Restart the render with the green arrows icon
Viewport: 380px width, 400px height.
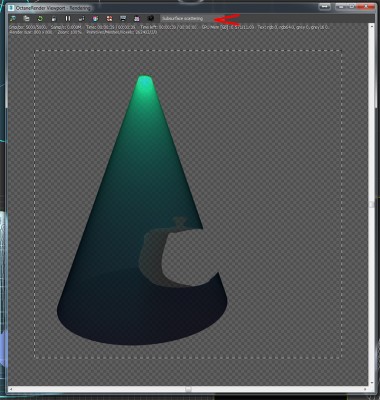coord(40,19)
